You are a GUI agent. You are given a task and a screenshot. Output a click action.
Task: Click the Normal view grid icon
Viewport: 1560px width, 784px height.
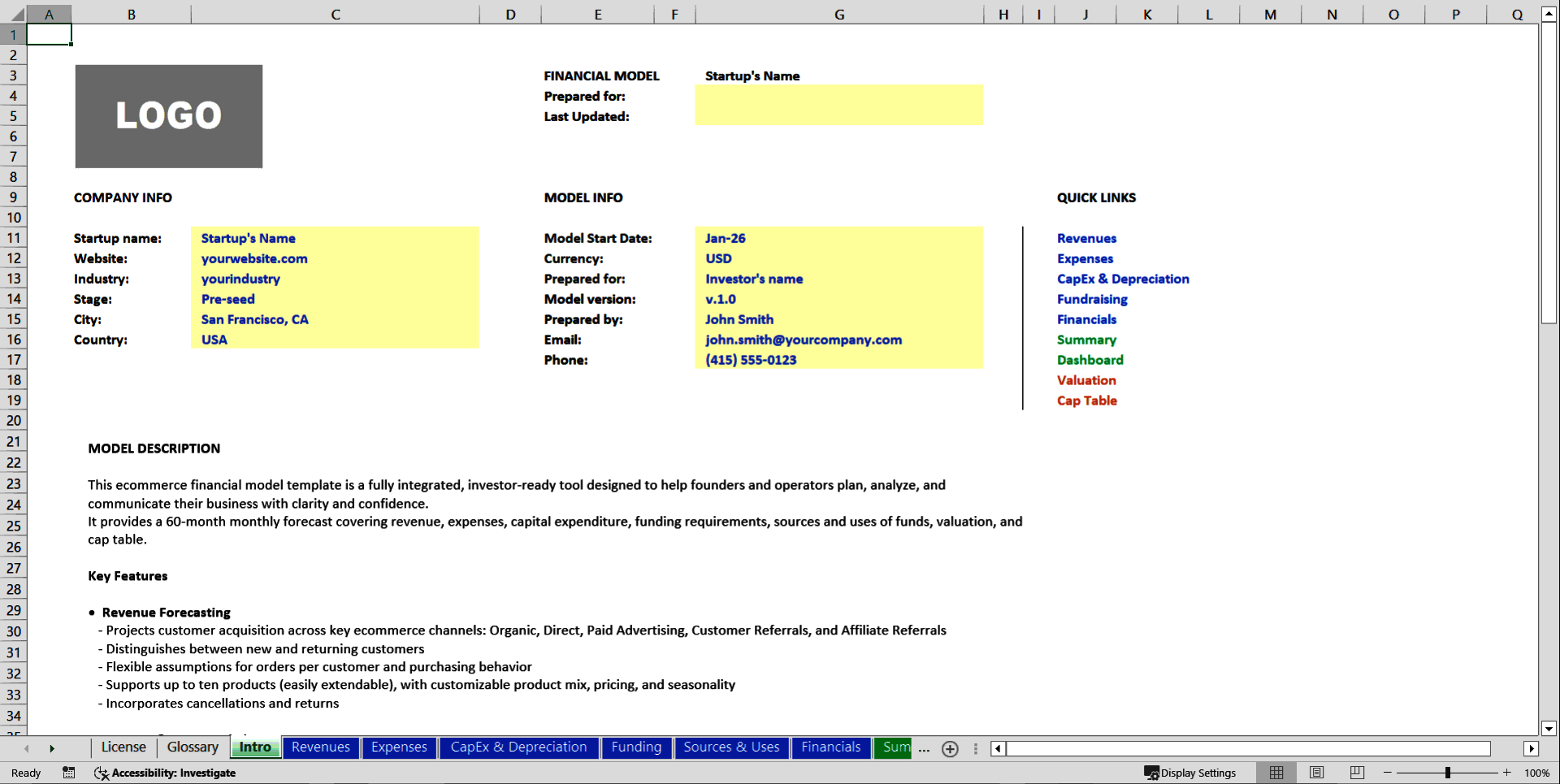pos(1276,773)
